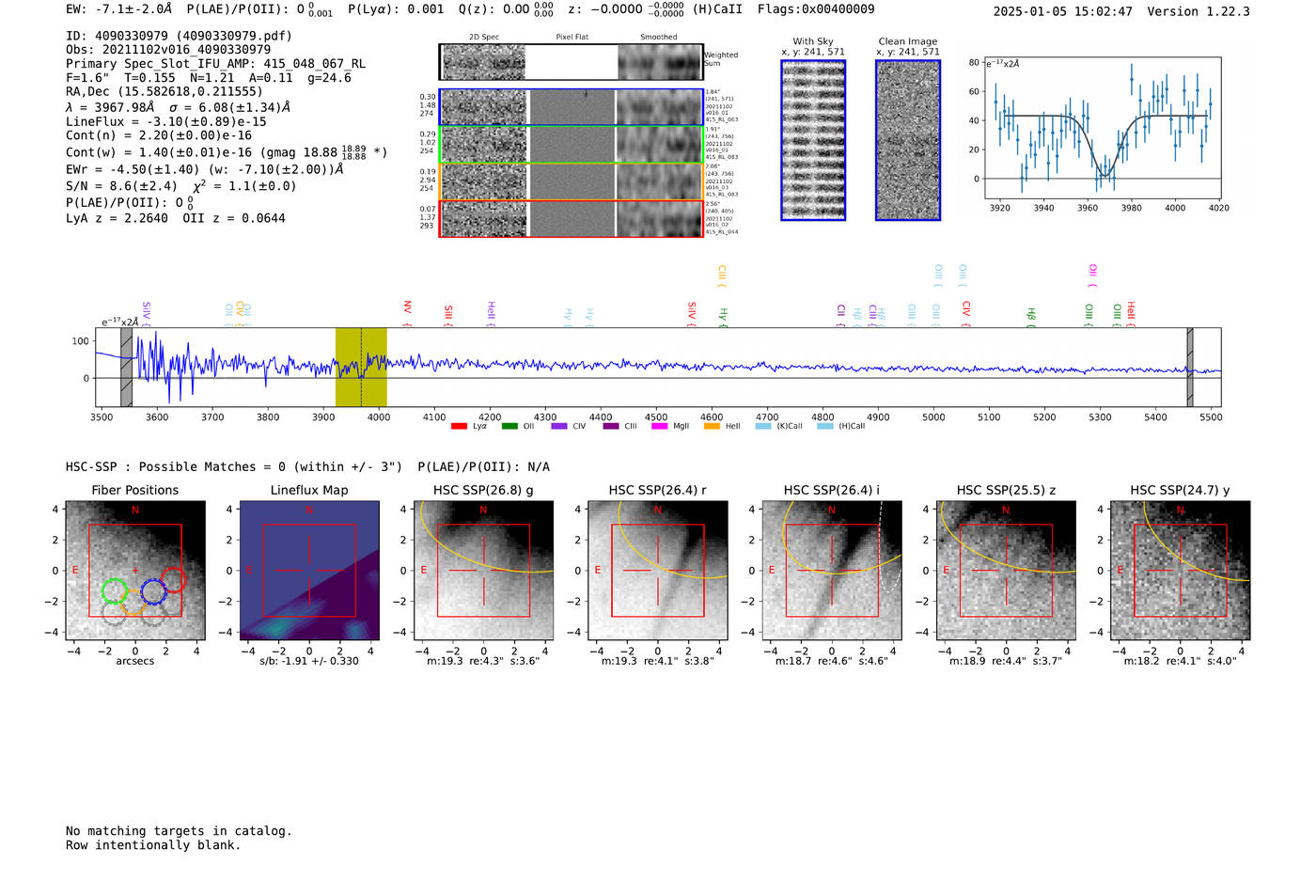The height and width of the screenshot is (896, 1316).
Task: Click the LyA z = 2.2640 text
Action: (x=117, y=218)
